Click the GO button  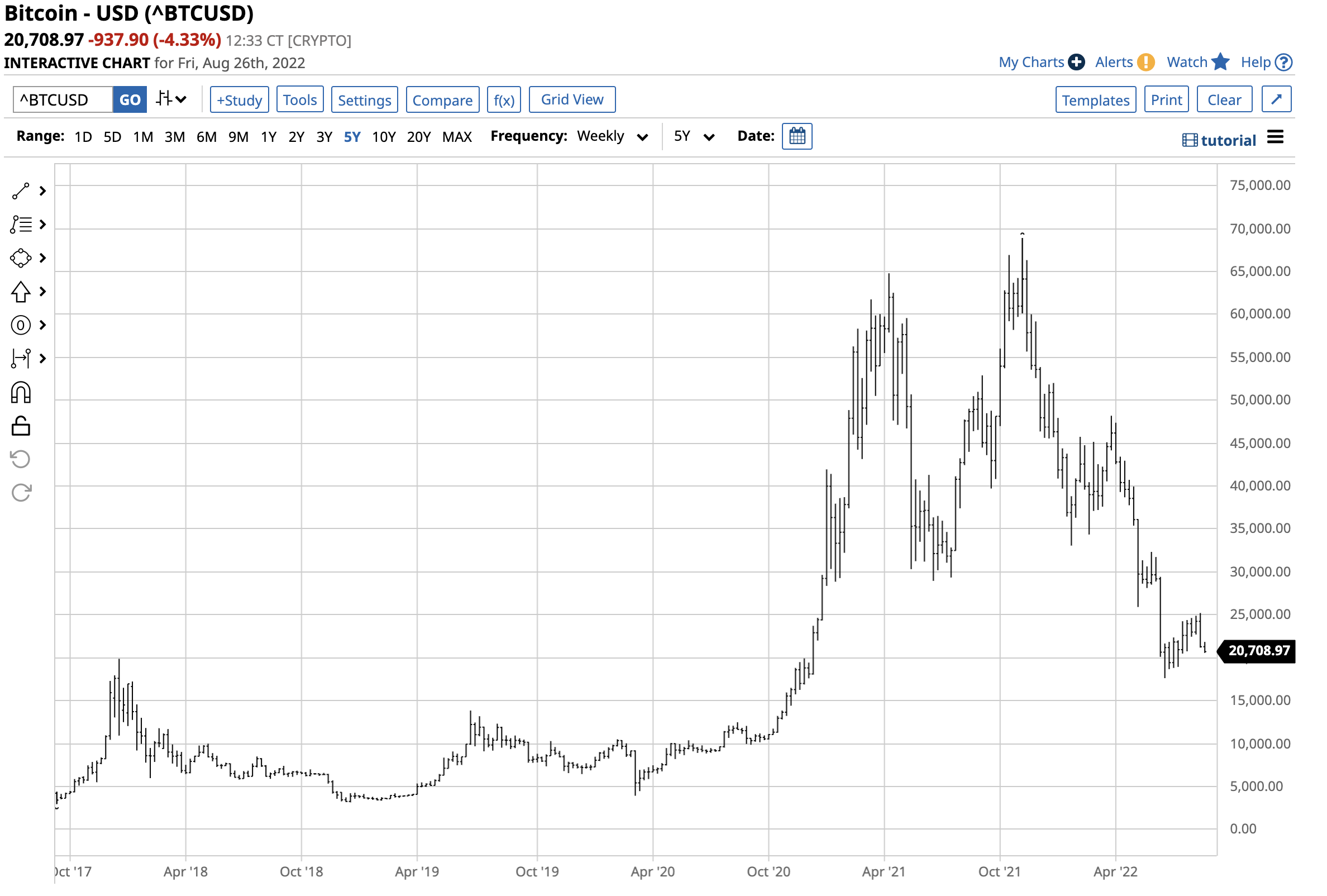click(x=130, y=100)
